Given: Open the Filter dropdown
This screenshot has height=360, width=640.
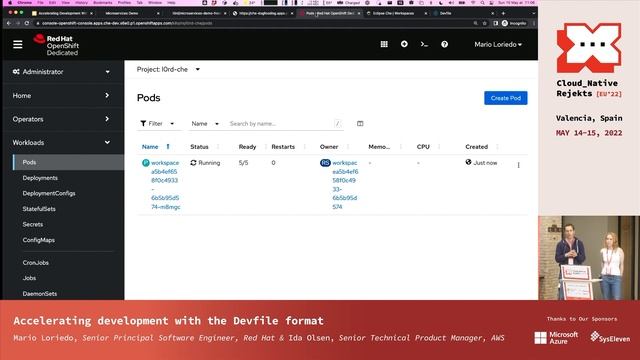Looking at the screenshot, I should pyautogui.click(x=158, y=124).
